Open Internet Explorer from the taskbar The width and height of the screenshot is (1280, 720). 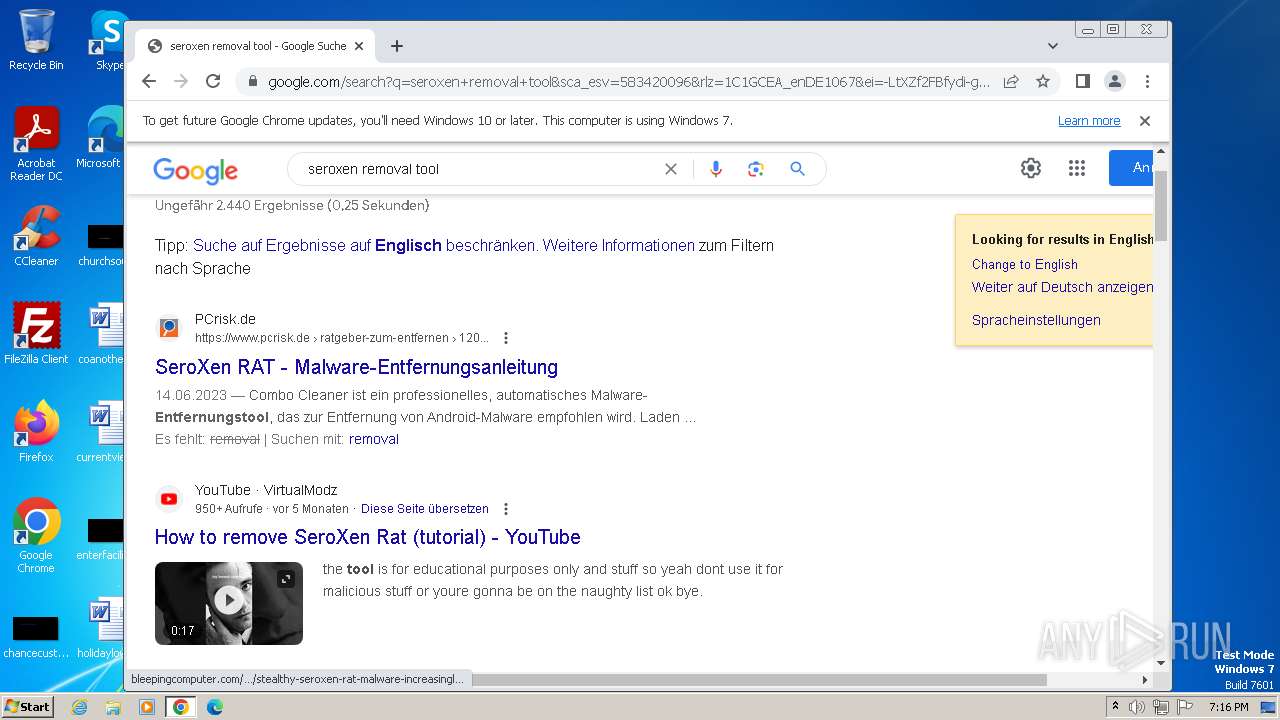pos(79,707)
